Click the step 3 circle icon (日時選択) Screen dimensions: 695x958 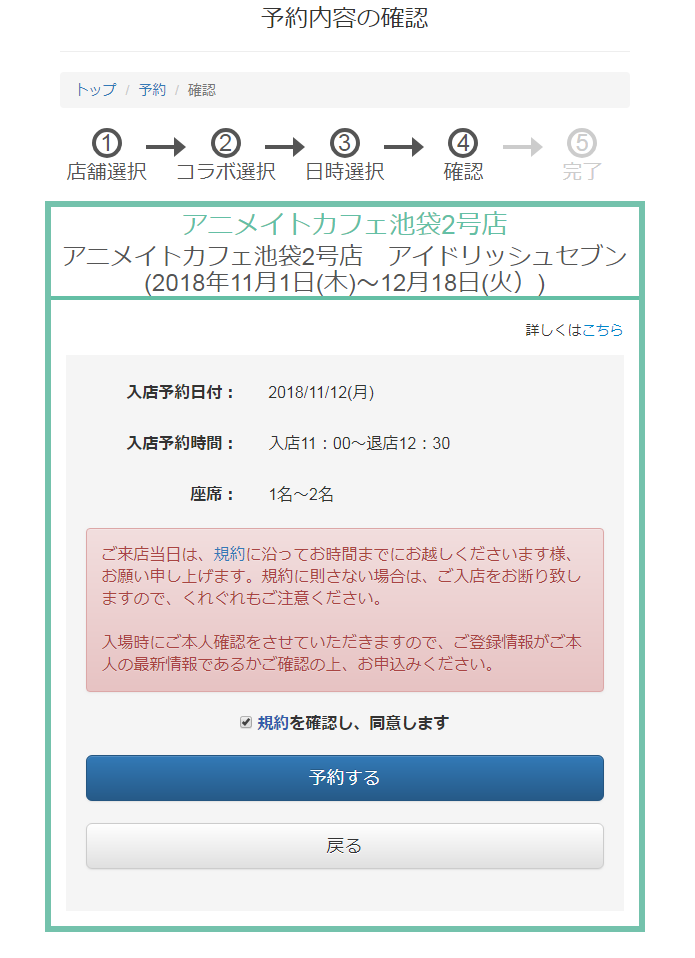point(344,144)
